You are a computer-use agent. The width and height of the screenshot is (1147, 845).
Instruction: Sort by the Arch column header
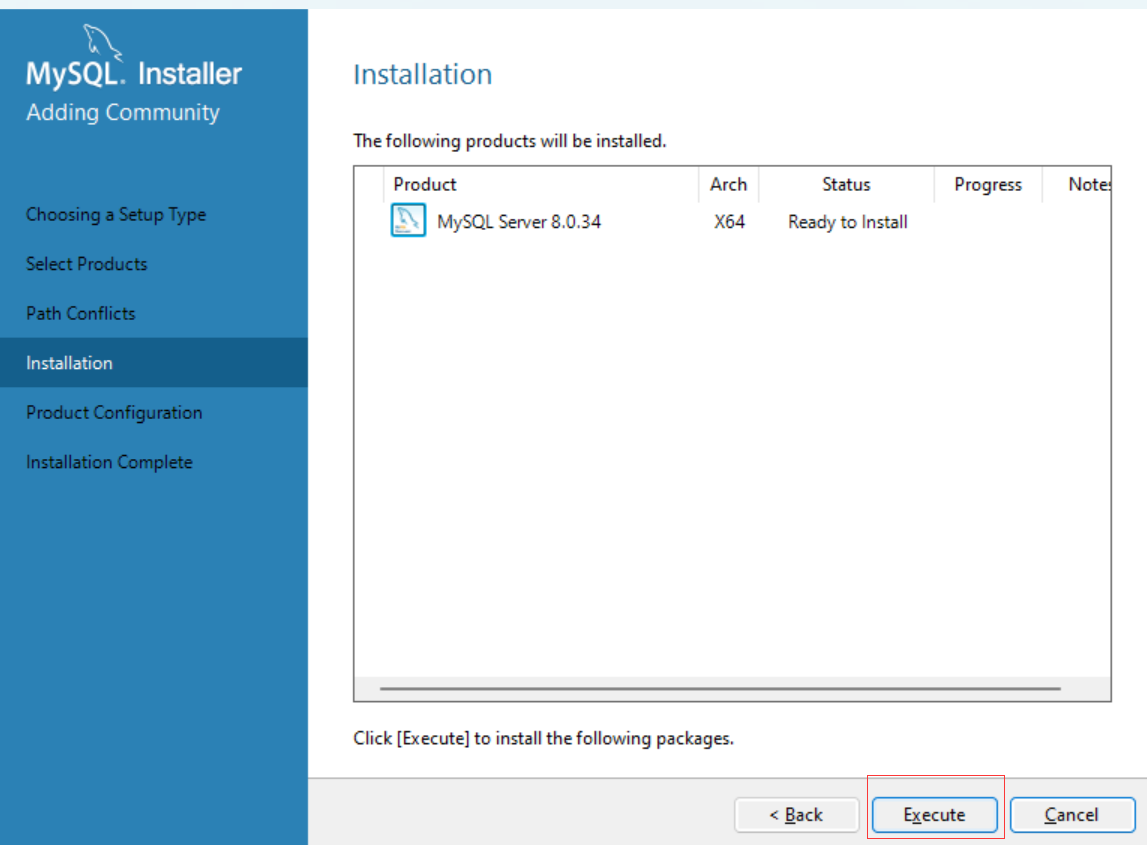click(729, 184)
